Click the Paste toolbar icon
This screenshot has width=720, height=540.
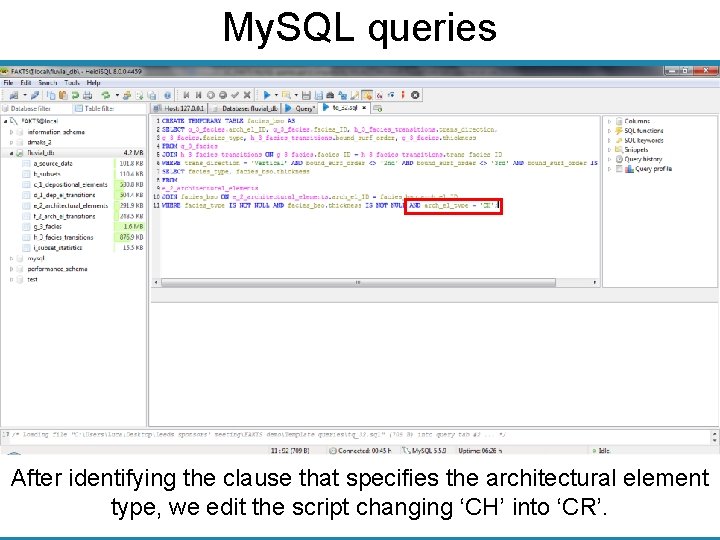(x=63, y=95)
